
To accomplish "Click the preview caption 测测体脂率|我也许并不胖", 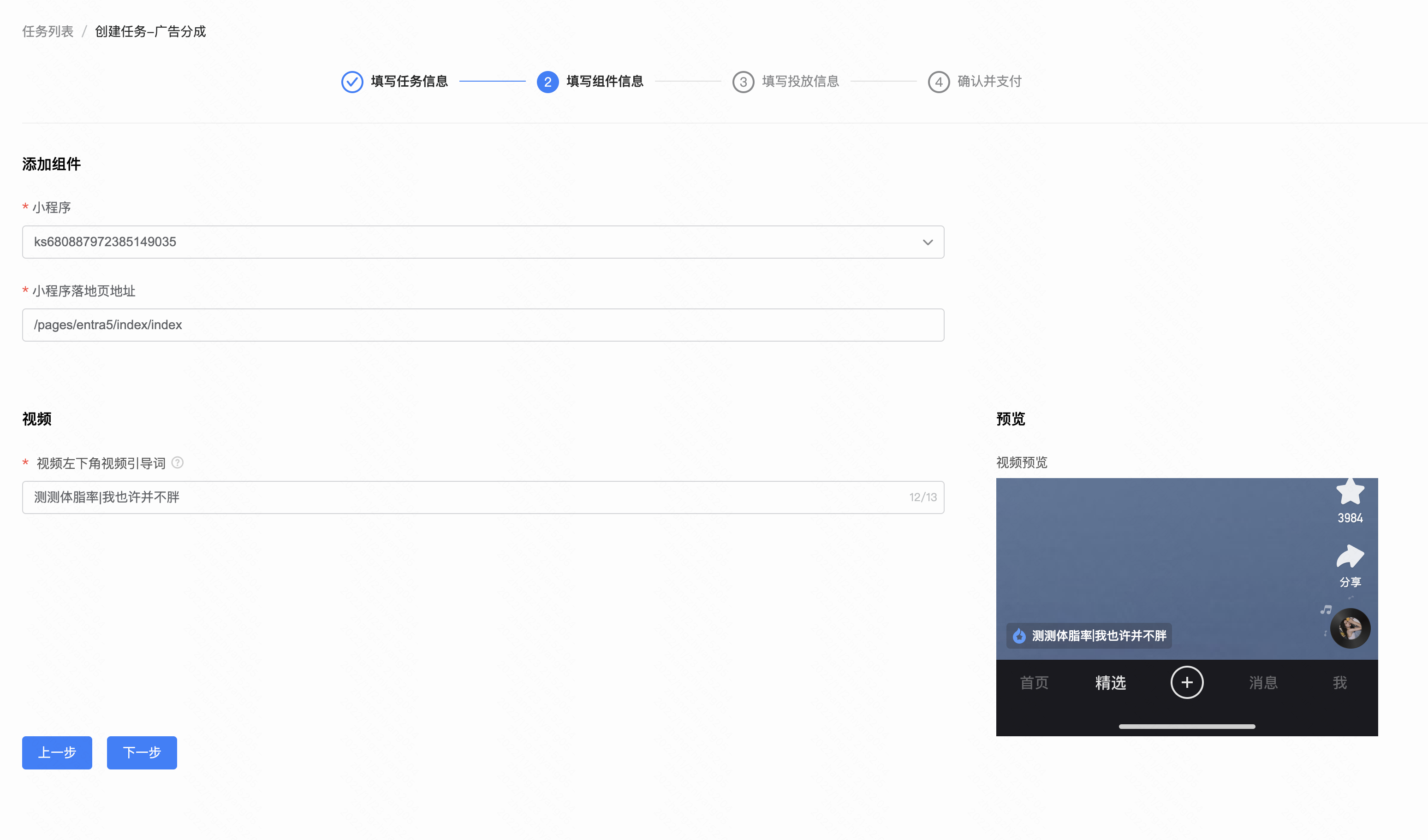I will point(1099,635).
